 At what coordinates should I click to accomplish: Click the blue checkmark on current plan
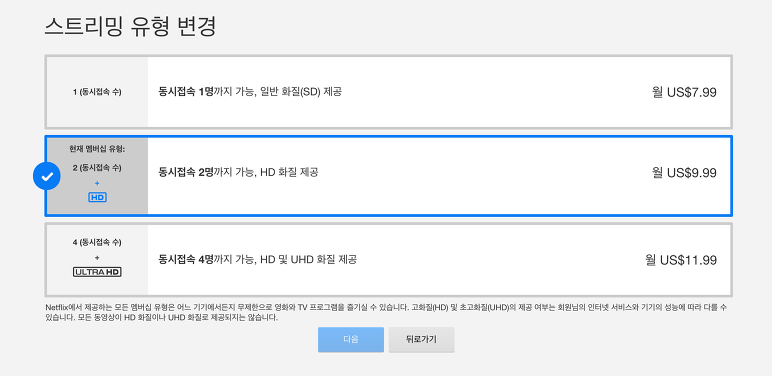(47, 176)
